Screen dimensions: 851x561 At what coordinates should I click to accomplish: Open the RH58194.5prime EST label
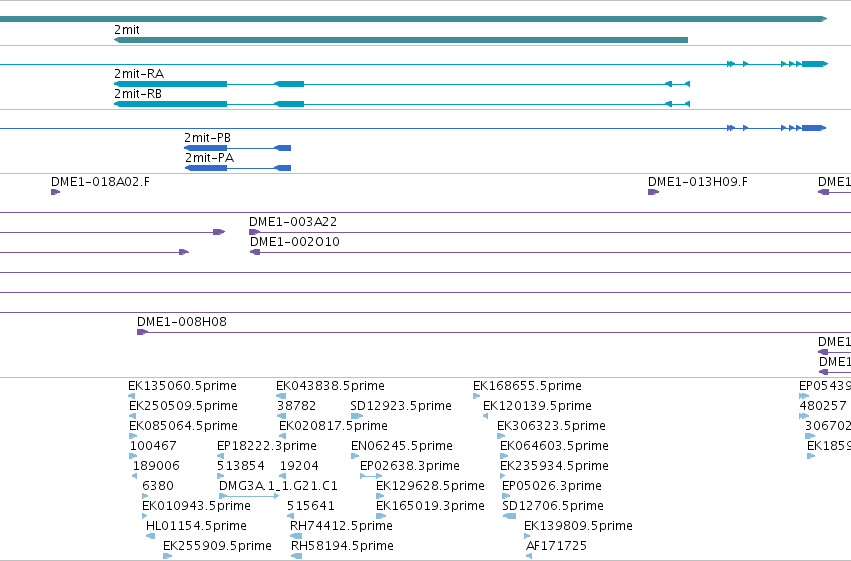pyautogui.click(x=342, y=546)
